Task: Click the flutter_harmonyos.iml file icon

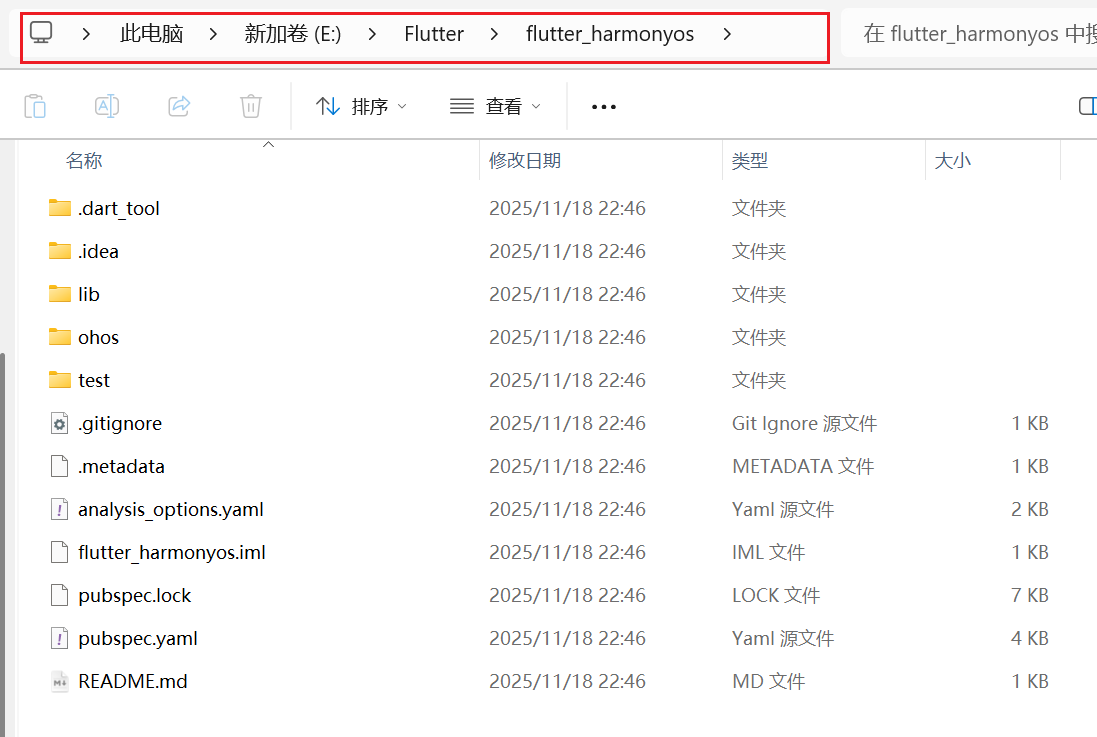Action: coord(60,552)
